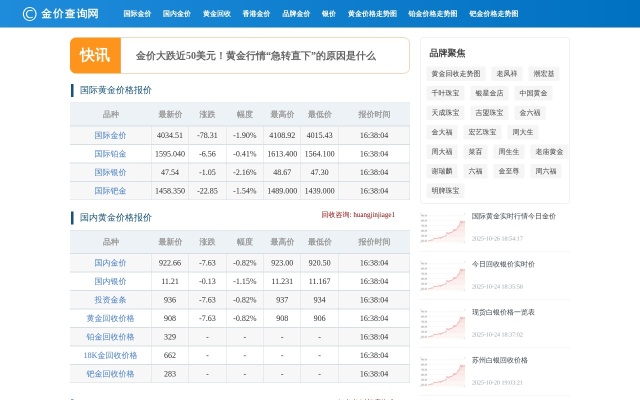640x400 pixels.
Task: Open 国际金价 in the navigation bar
Action: [137, 14]
